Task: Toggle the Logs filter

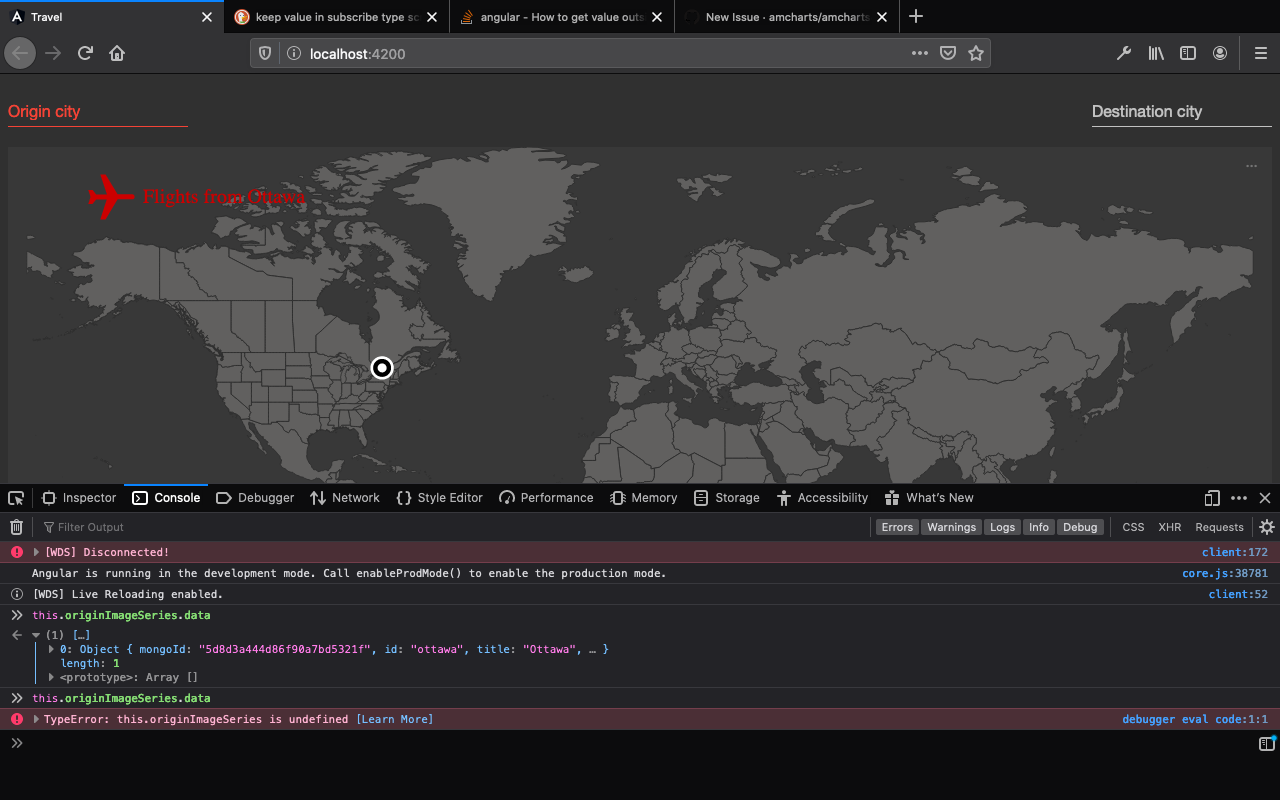Action: 1003,527
